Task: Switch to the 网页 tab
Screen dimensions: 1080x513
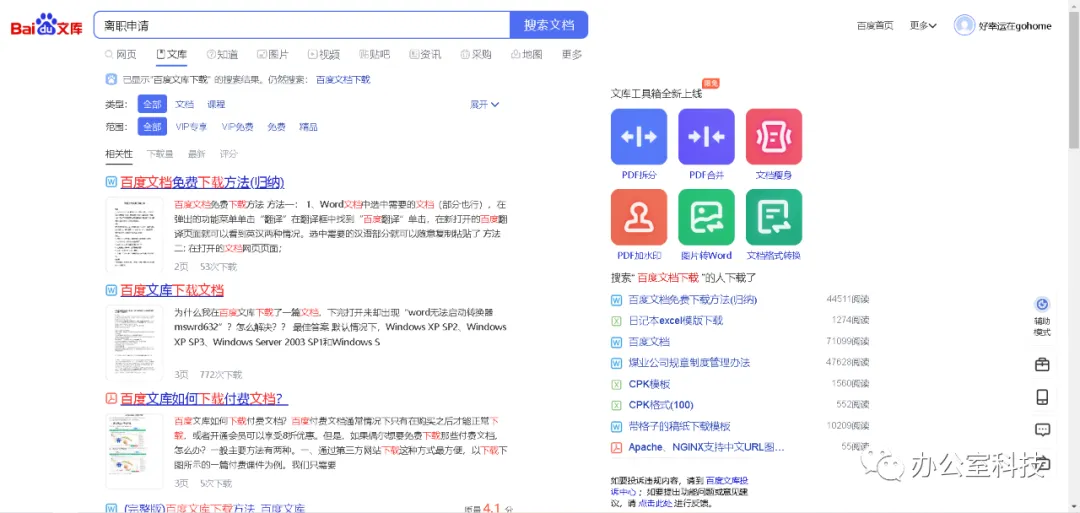Action: [x=121, y=54]
